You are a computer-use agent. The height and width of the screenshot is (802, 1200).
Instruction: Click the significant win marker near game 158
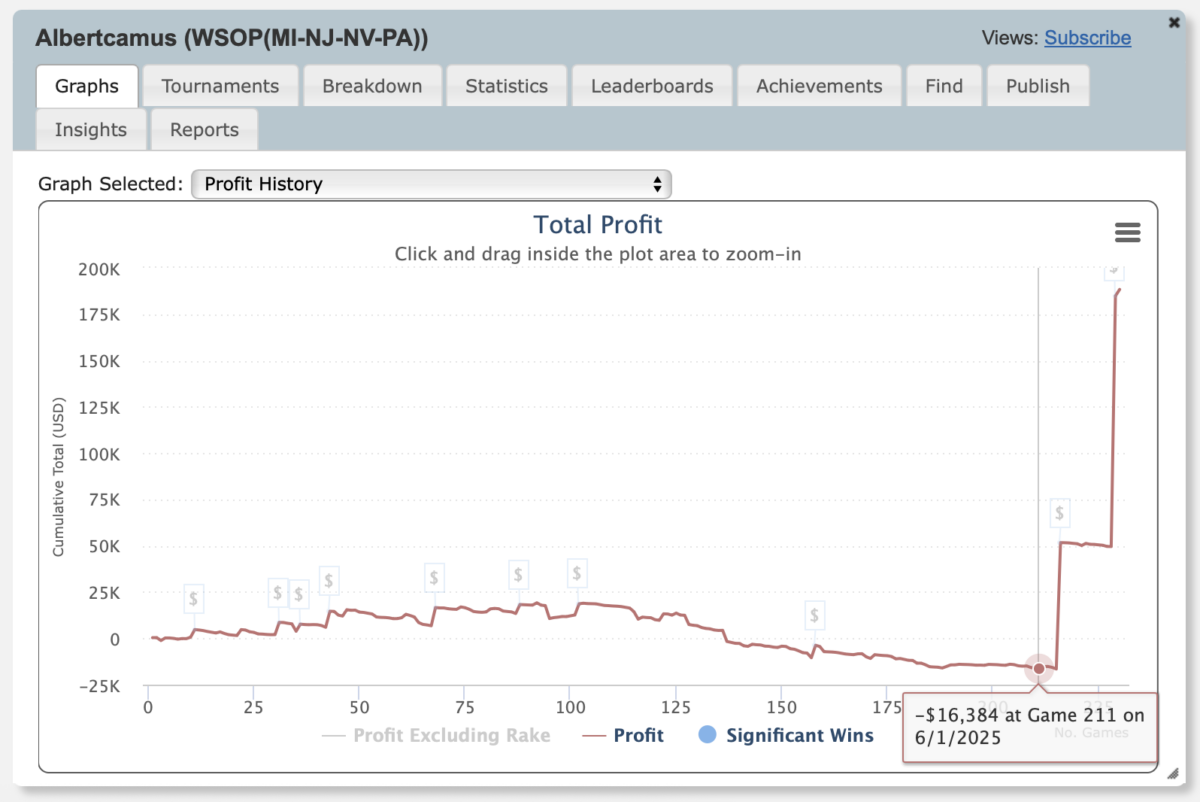(x=816, y=615)
